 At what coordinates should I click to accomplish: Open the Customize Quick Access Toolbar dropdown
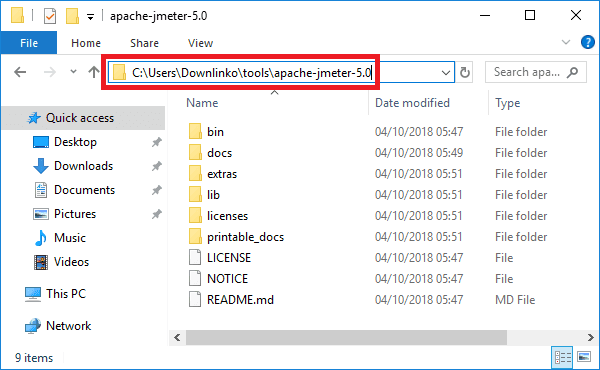point(90,17)
